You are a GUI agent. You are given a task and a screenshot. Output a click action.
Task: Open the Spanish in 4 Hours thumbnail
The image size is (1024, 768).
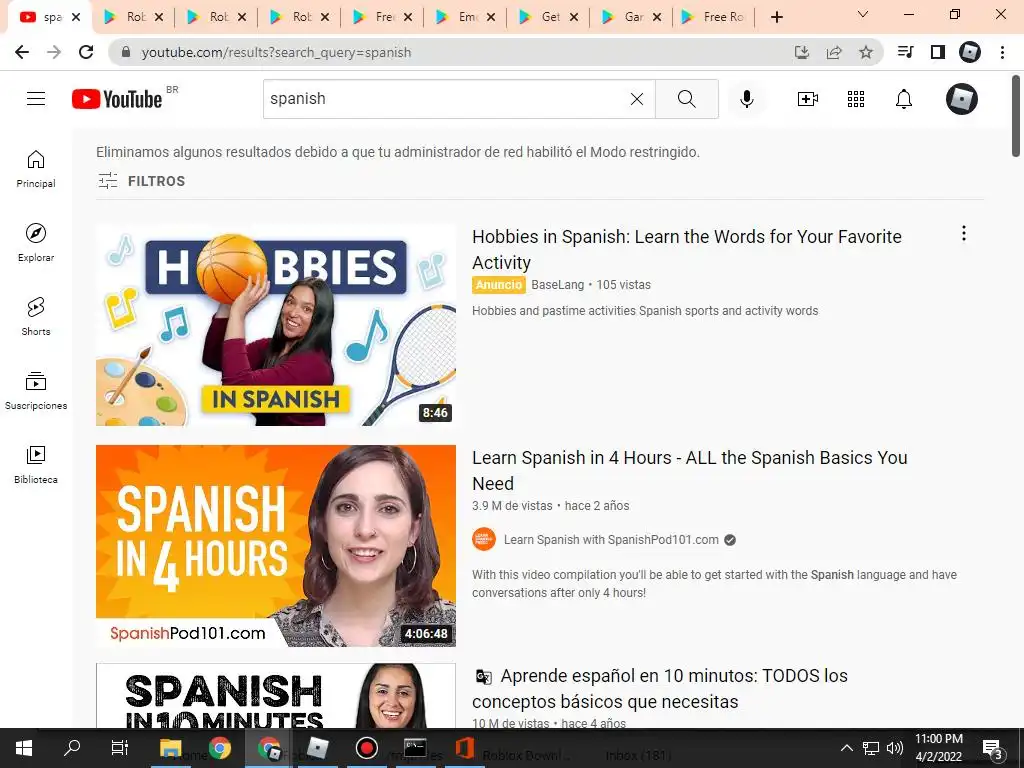276,546
